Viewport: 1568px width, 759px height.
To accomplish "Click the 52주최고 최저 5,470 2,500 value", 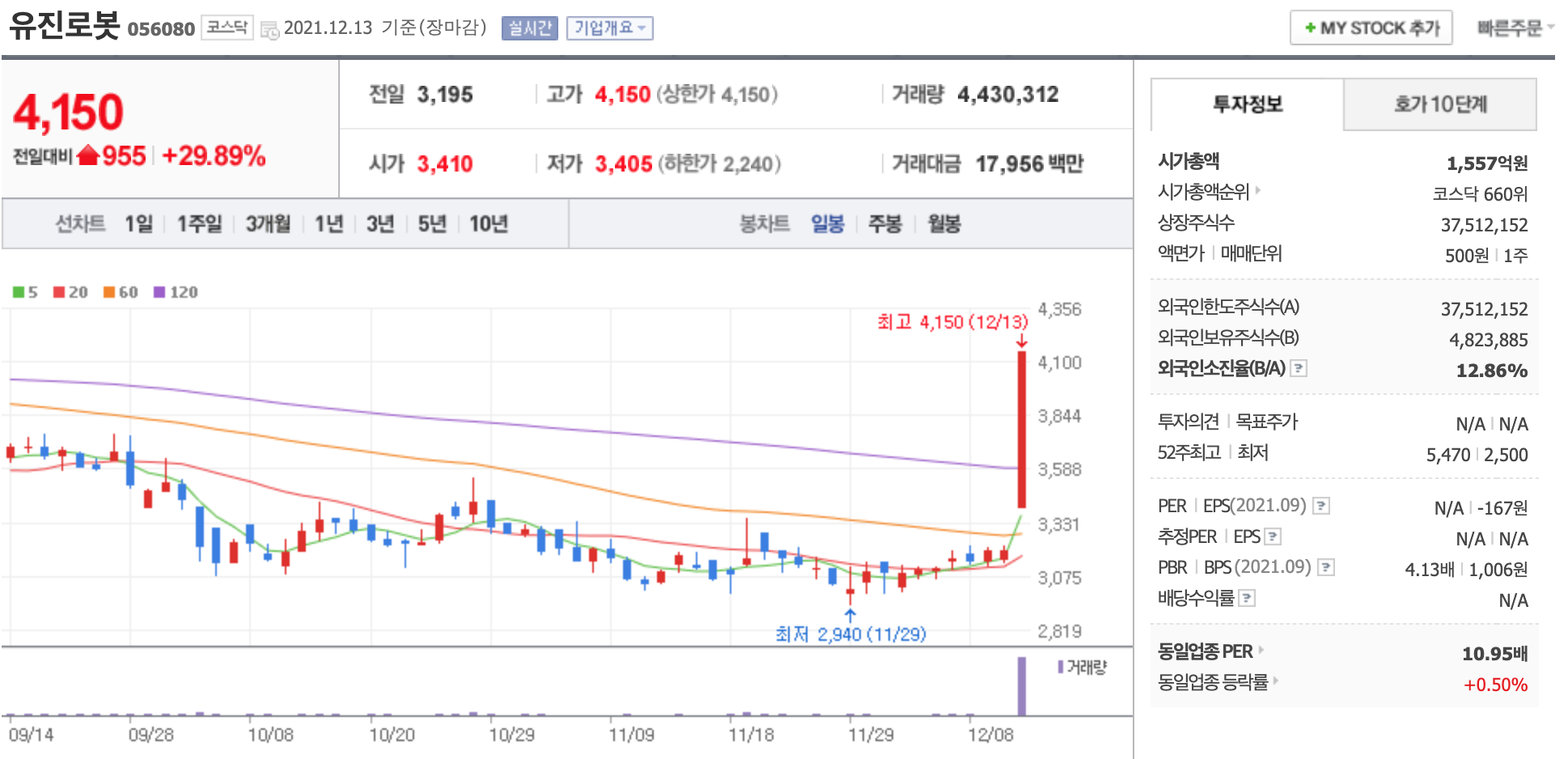I will 1477,455.
